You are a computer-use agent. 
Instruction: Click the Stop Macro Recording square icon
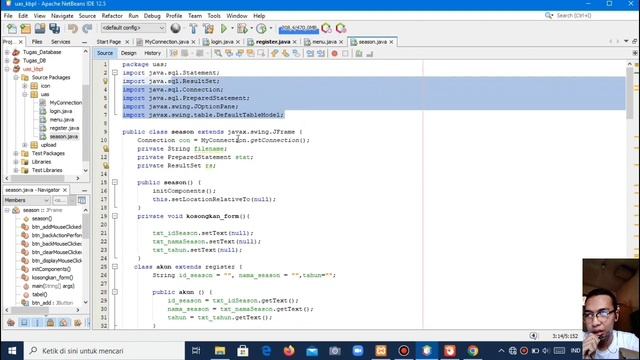pyautogui.click(x=345, y=53)
